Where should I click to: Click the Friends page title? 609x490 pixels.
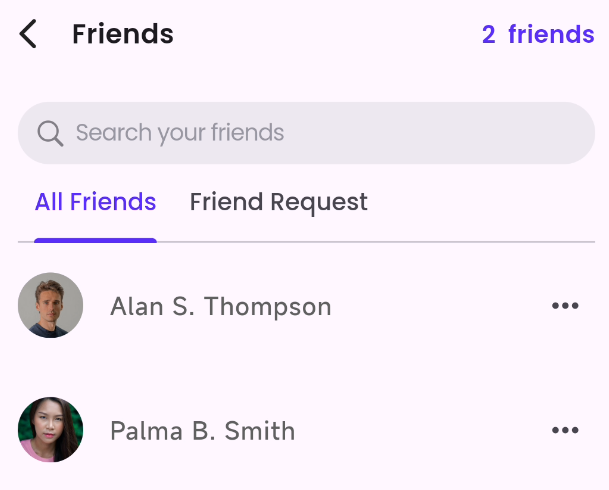[x=123, y=35]
